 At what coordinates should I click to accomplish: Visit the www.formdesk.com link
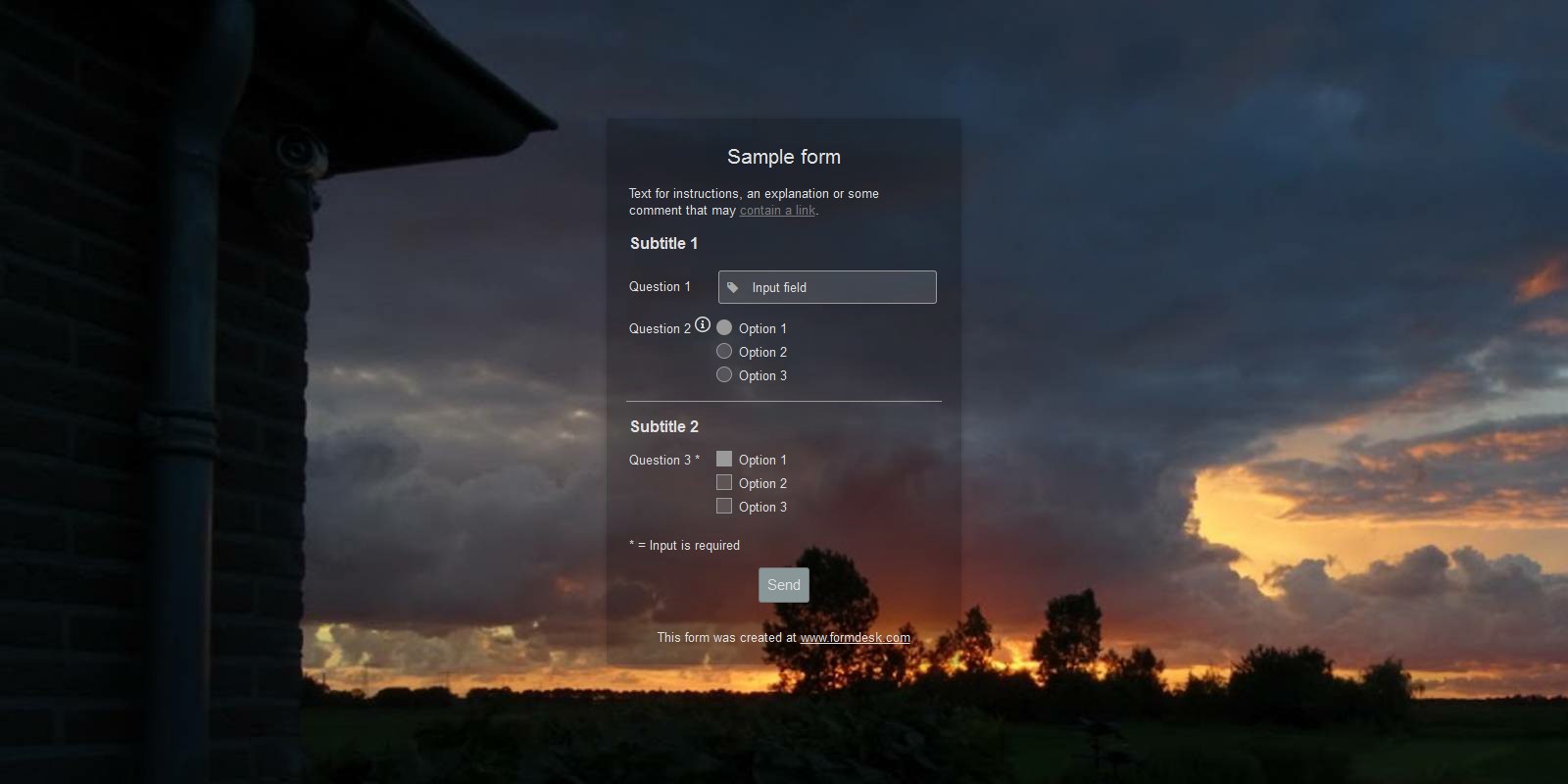pos(855,638)
